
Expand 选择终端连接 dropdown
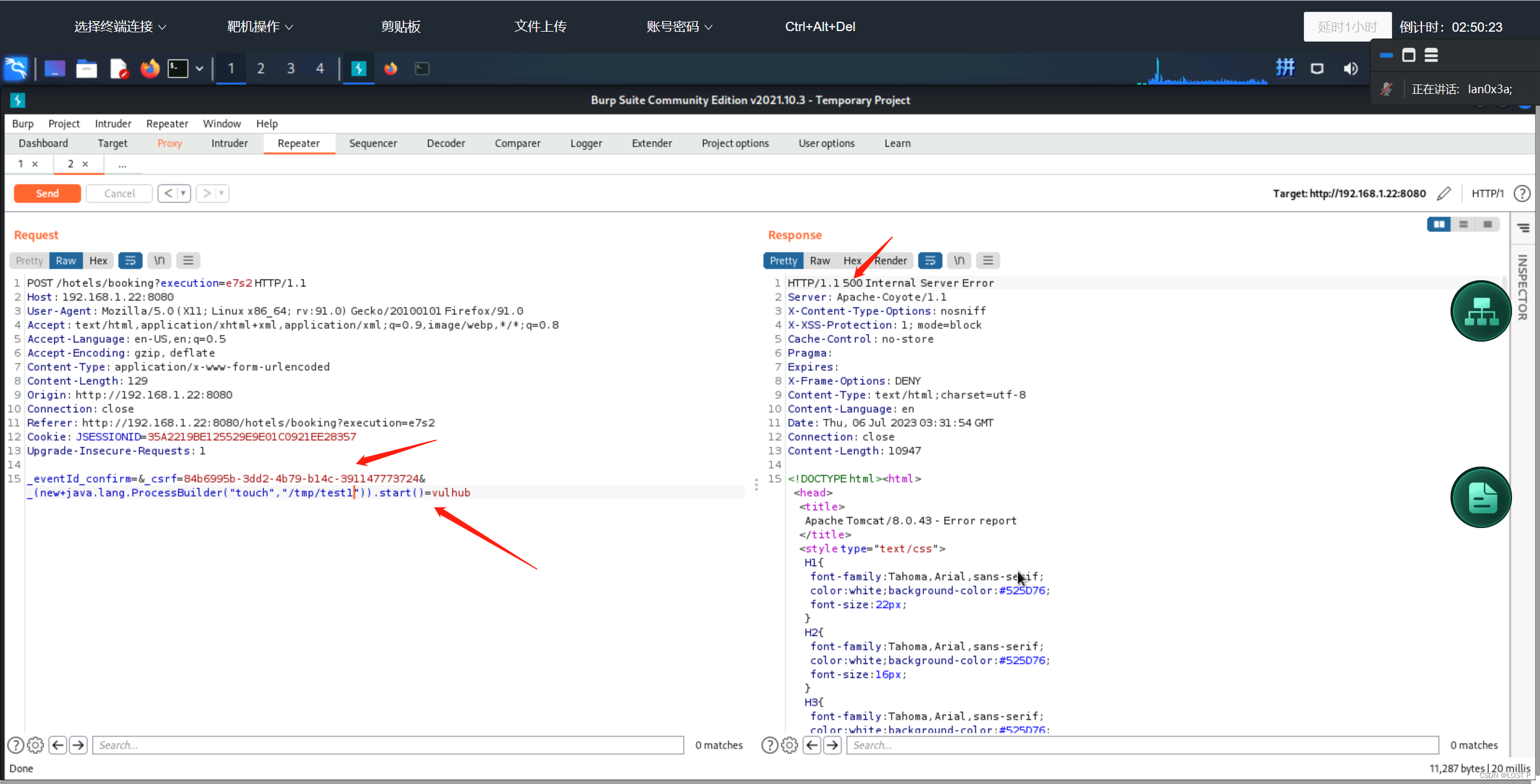coord(121,27)
